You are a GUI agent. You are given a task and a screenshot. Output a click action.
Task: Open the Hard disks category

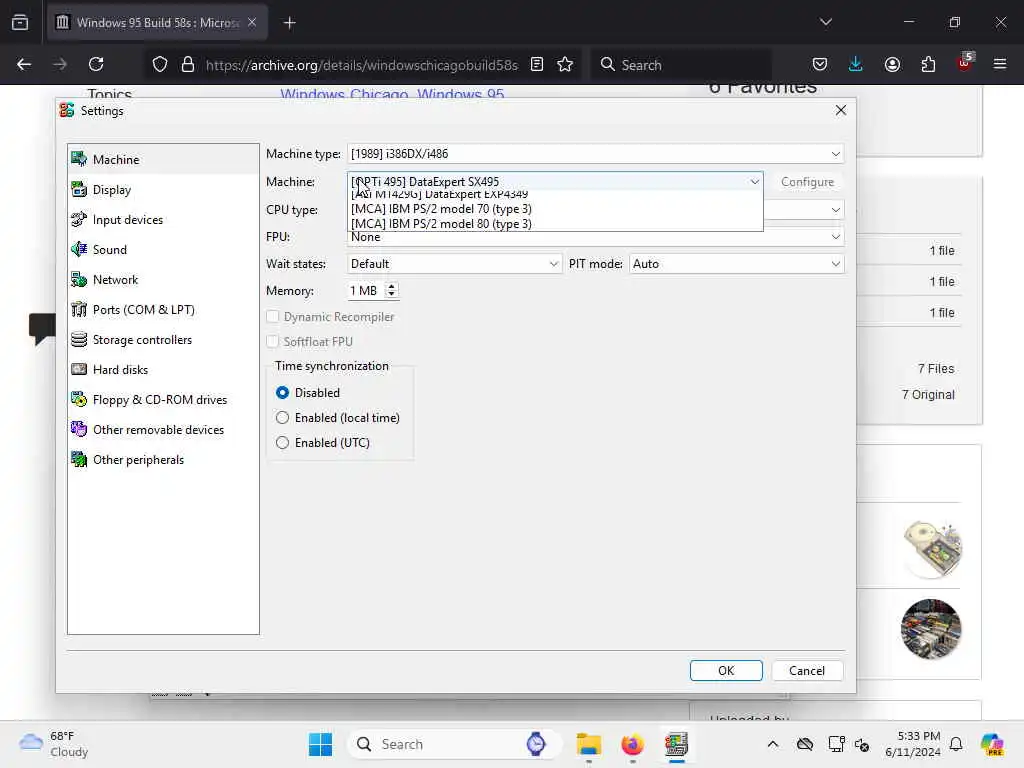163,370
